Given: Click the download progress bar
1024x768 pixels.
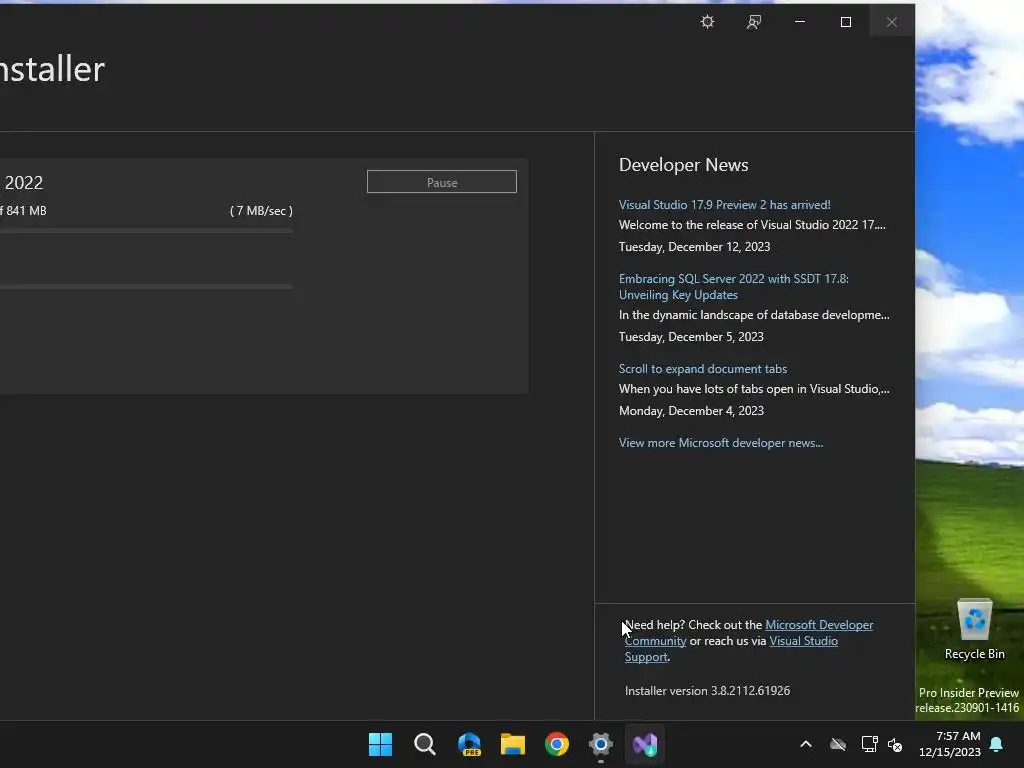Looking at the screenshot, I should (x=146, y=231).
